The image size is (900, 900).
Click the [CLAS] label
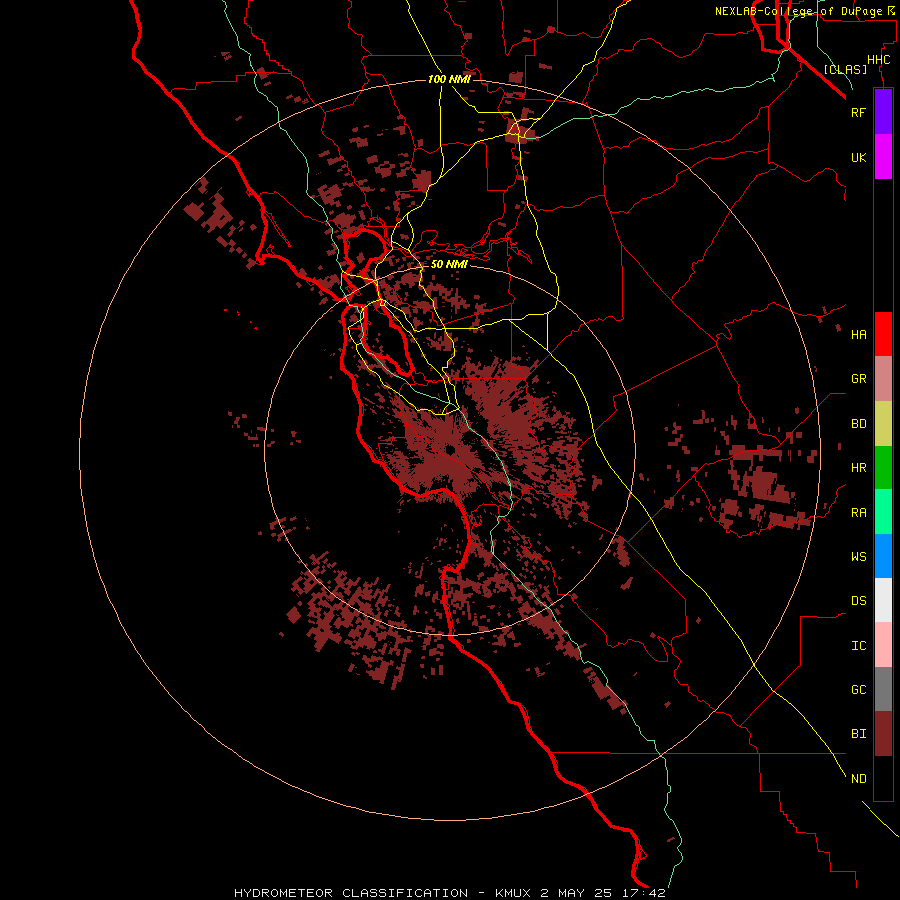coord(845,70)
